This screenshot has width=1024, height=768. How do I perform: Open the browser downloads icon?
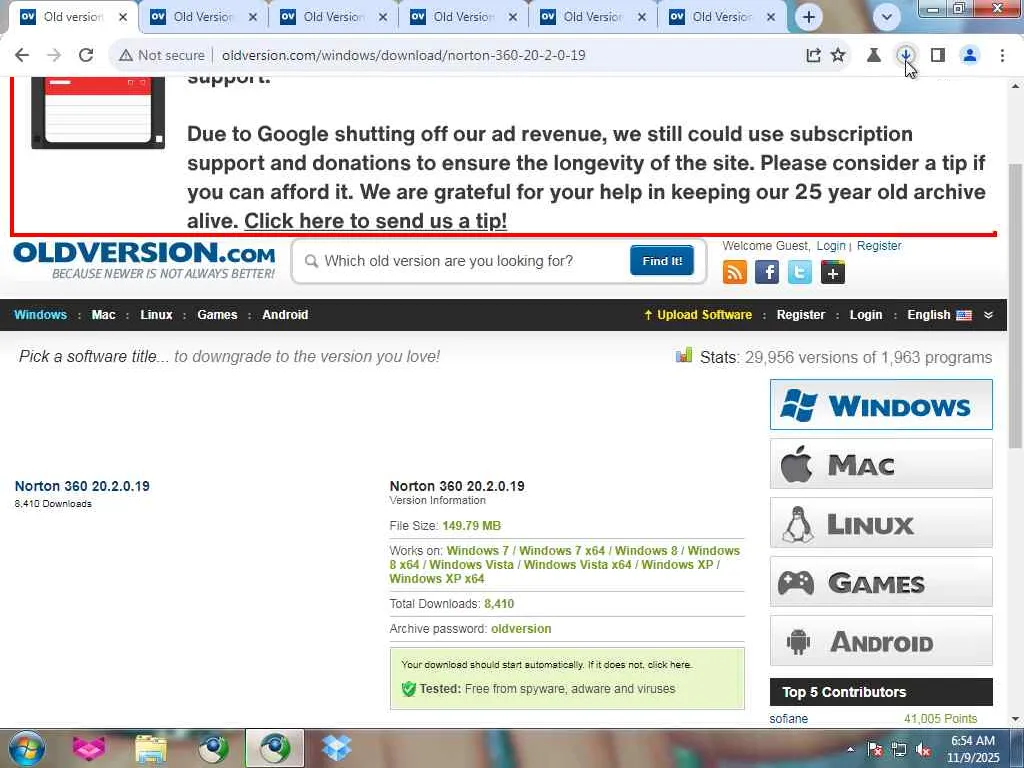point(906,56)
